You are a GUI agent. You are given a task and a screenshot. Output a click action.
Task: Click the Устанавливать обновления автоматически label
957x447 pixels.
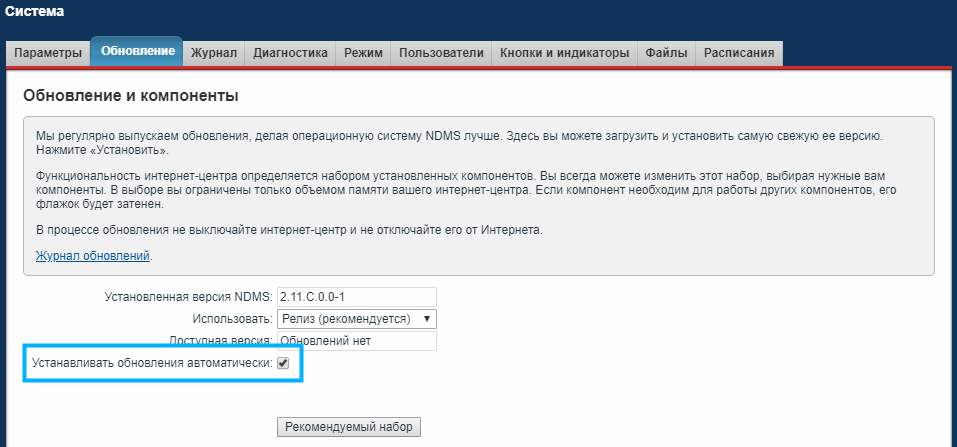[152, 363]
